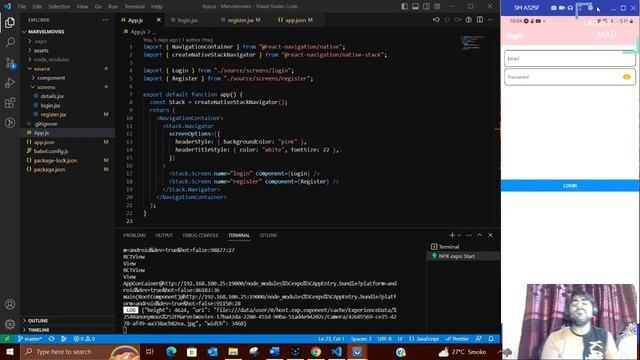
Task: Close the App.js editor tab
Action: click(158, 20)
